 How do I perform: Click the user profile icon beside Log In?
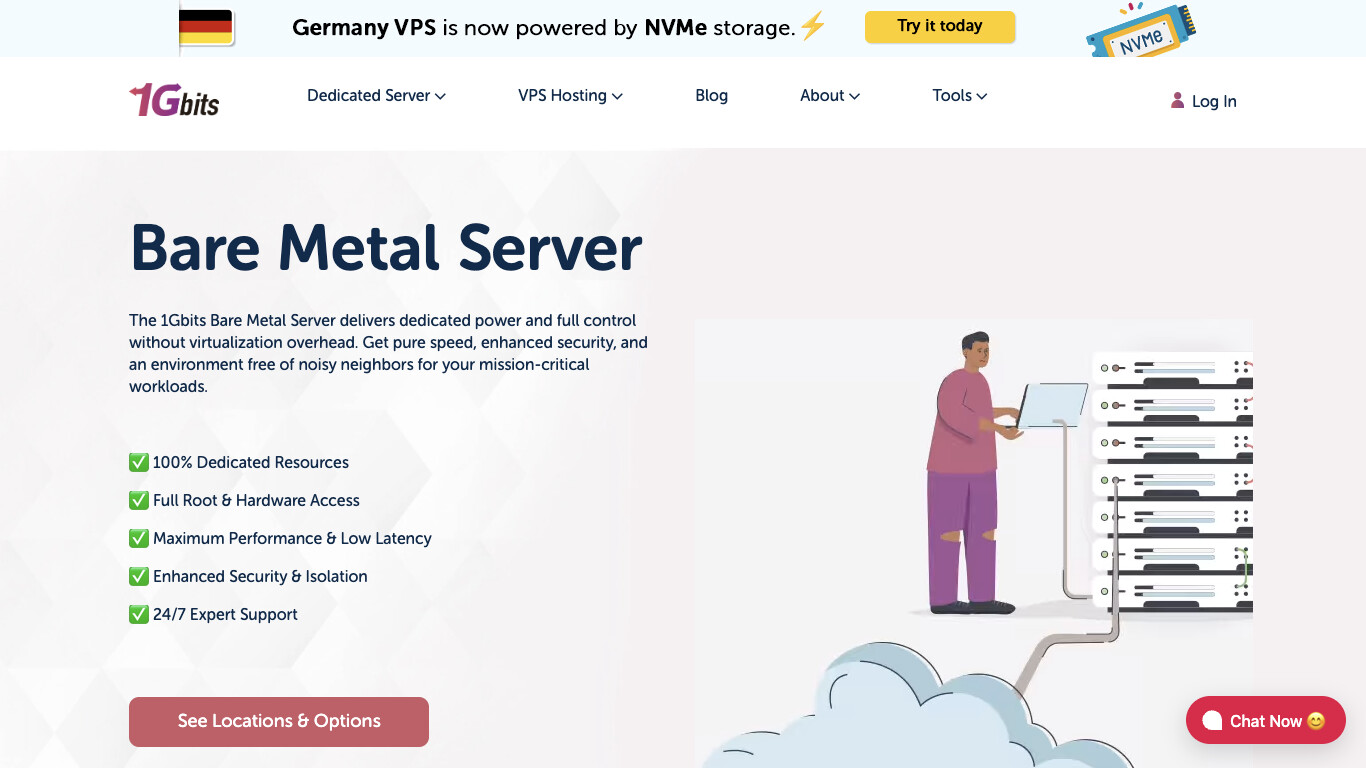click(x=1177, y=100)
